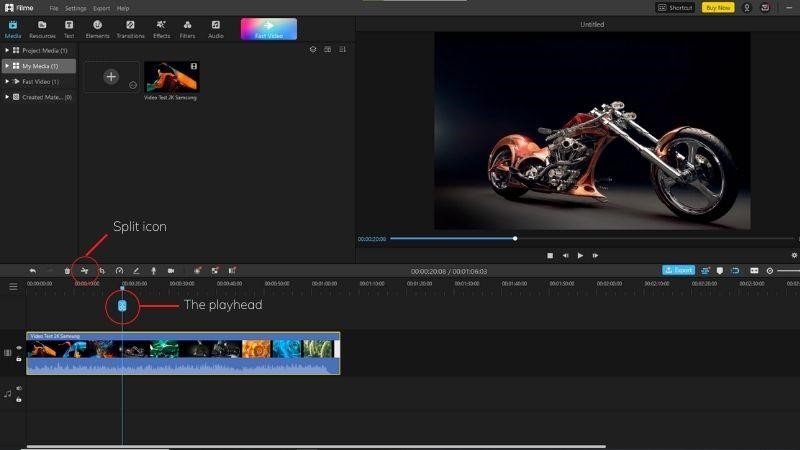800x450 pixels.
Task: Click the Shortcut button
Action: [x=675, y=8]
